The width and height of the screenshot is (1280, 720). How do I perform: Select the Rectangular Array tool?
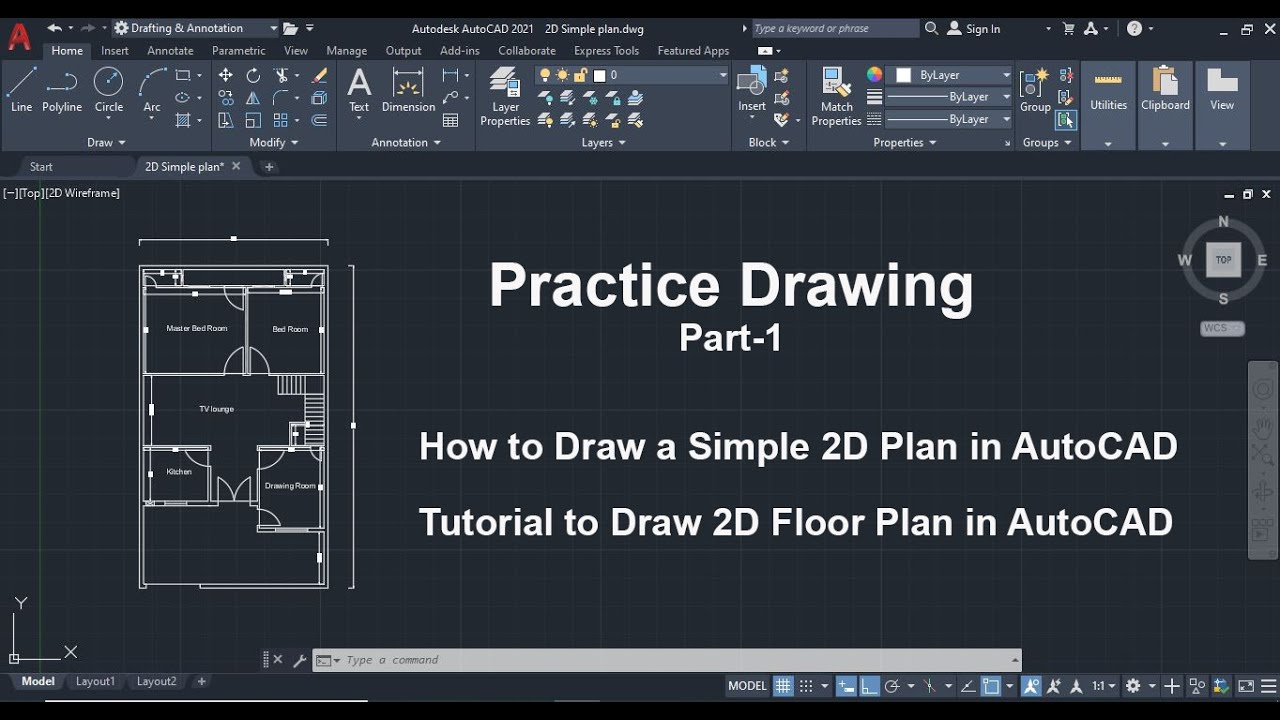click(x=281, y=120)
